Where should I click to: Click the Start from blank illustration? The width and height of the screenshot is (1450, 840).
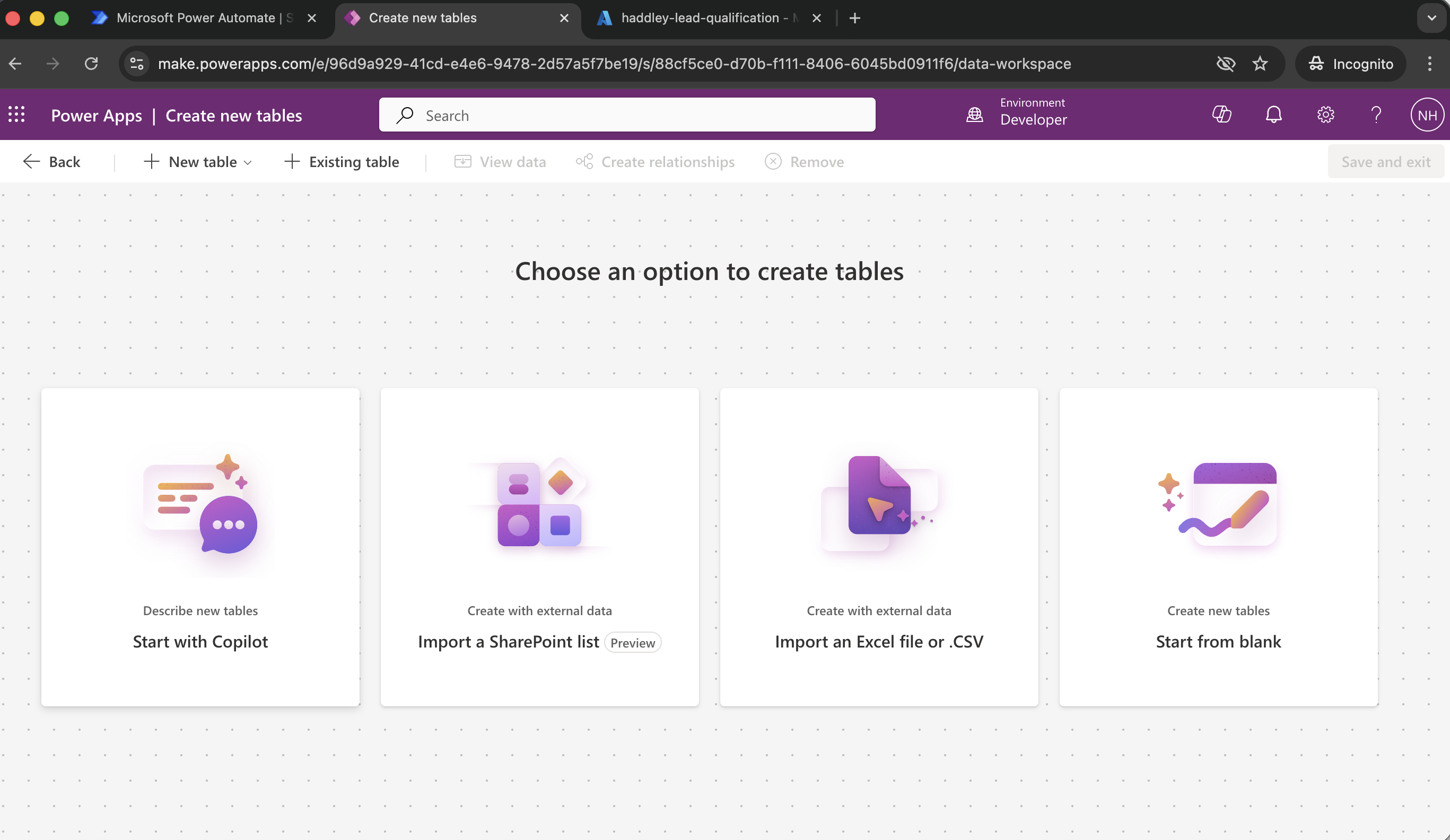click(x=1218, y=504)
